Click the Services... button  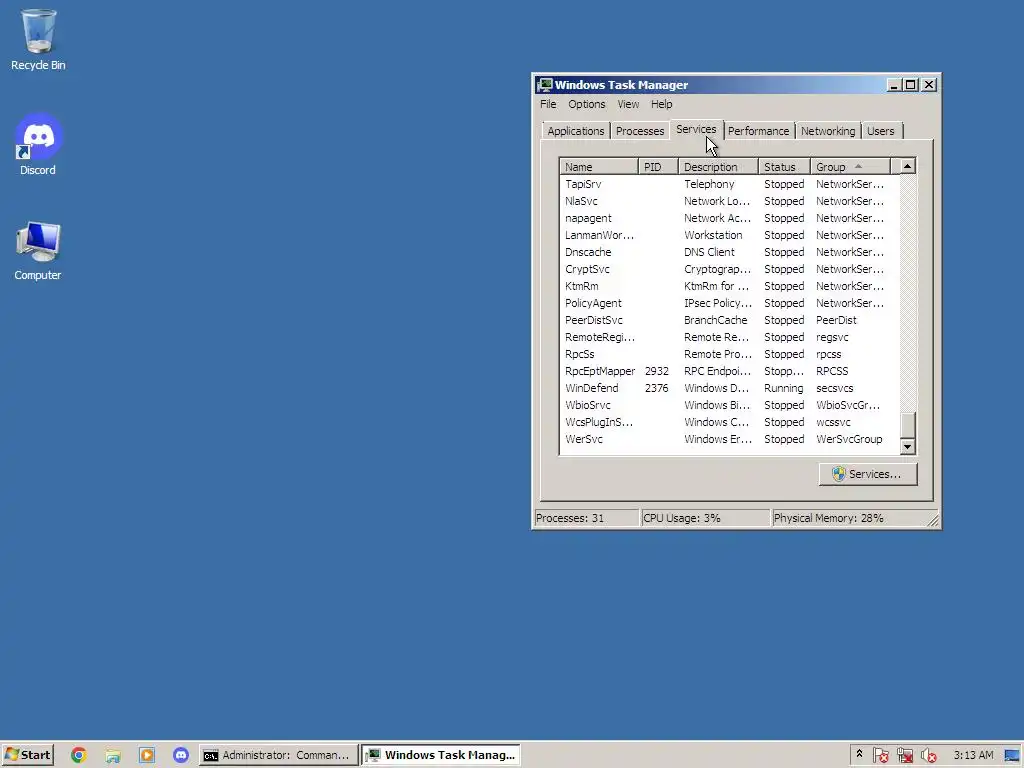click(868, 474)
